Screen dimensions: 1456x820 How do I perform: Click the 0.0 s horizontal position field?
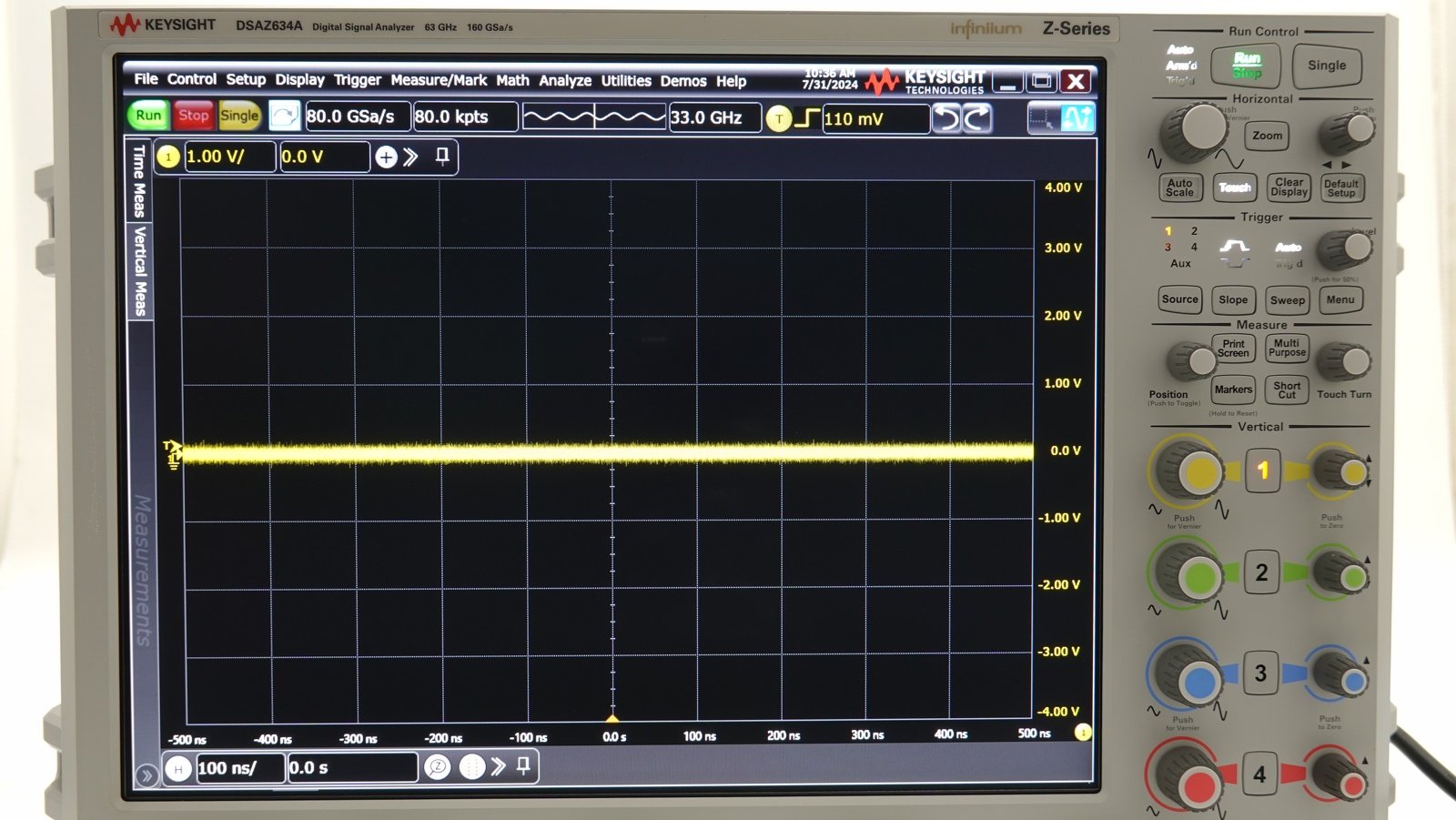coord(353,768)
